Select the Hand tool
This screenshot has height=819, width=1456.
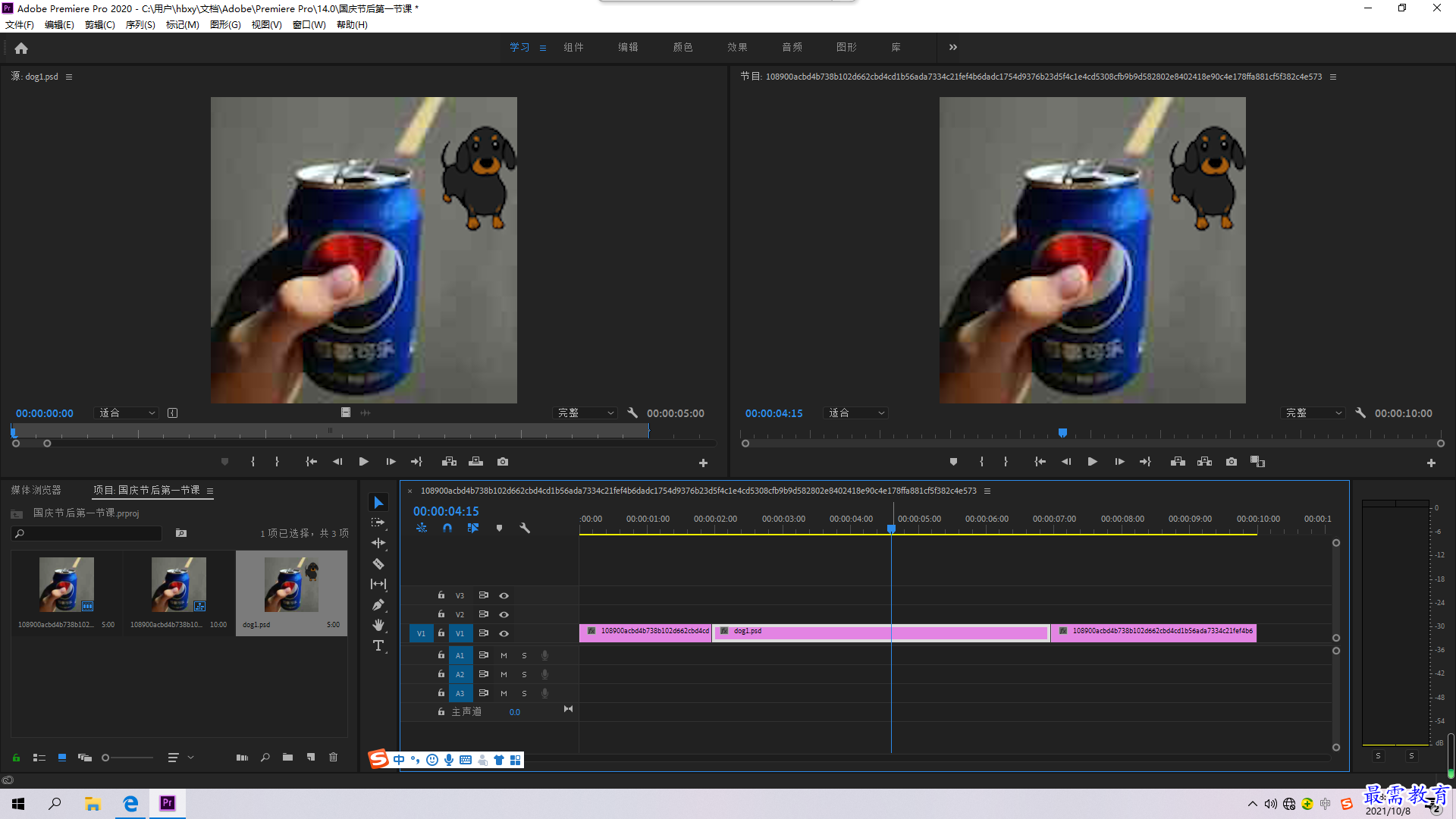pyautogui.click(x=378, y=625)
